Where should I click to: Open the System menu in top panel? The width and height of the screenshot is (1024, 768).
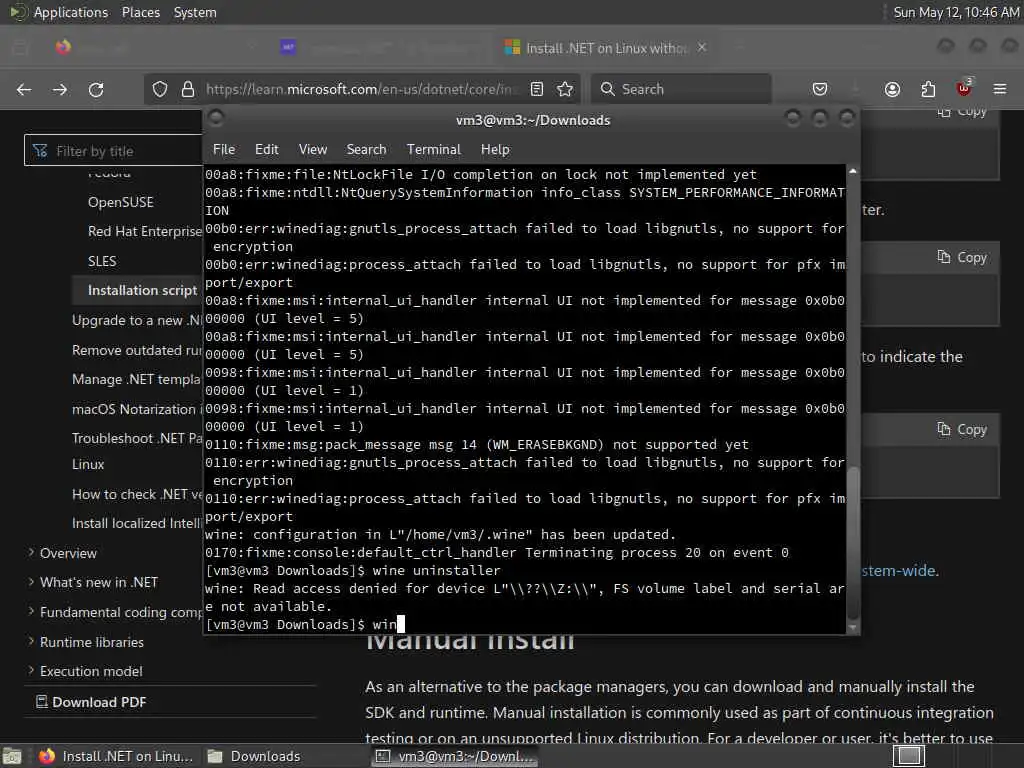point(195,12)
